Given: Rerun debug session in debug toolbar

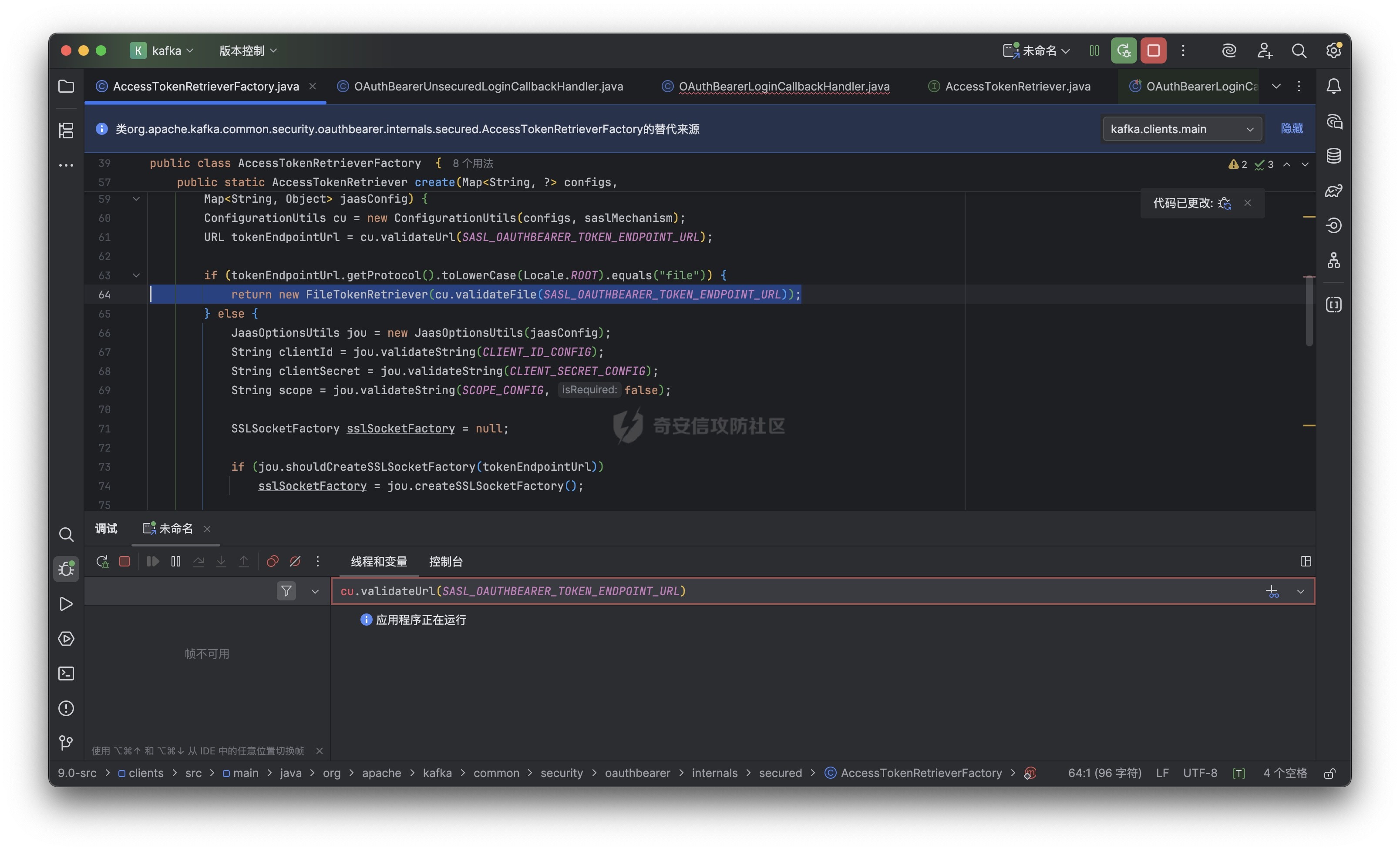Looking at the screenshot, I should (102, 561).
